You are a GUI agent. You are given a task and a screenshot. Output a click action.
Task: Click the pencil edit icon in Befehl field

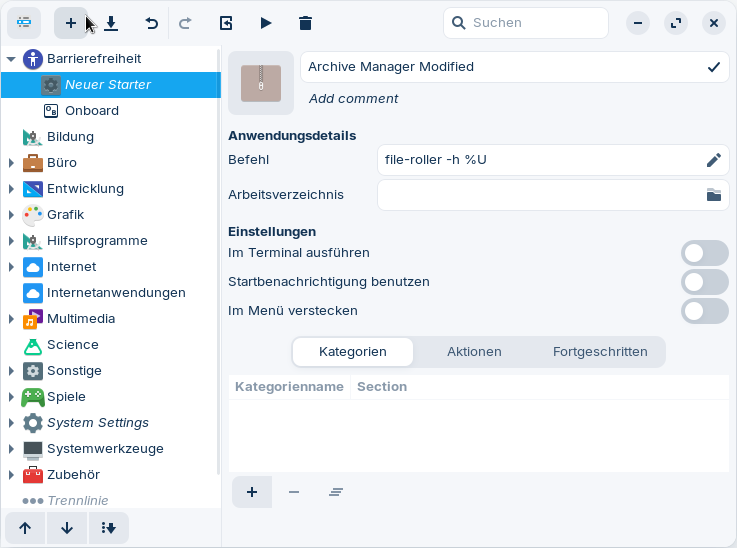point(713,160)
